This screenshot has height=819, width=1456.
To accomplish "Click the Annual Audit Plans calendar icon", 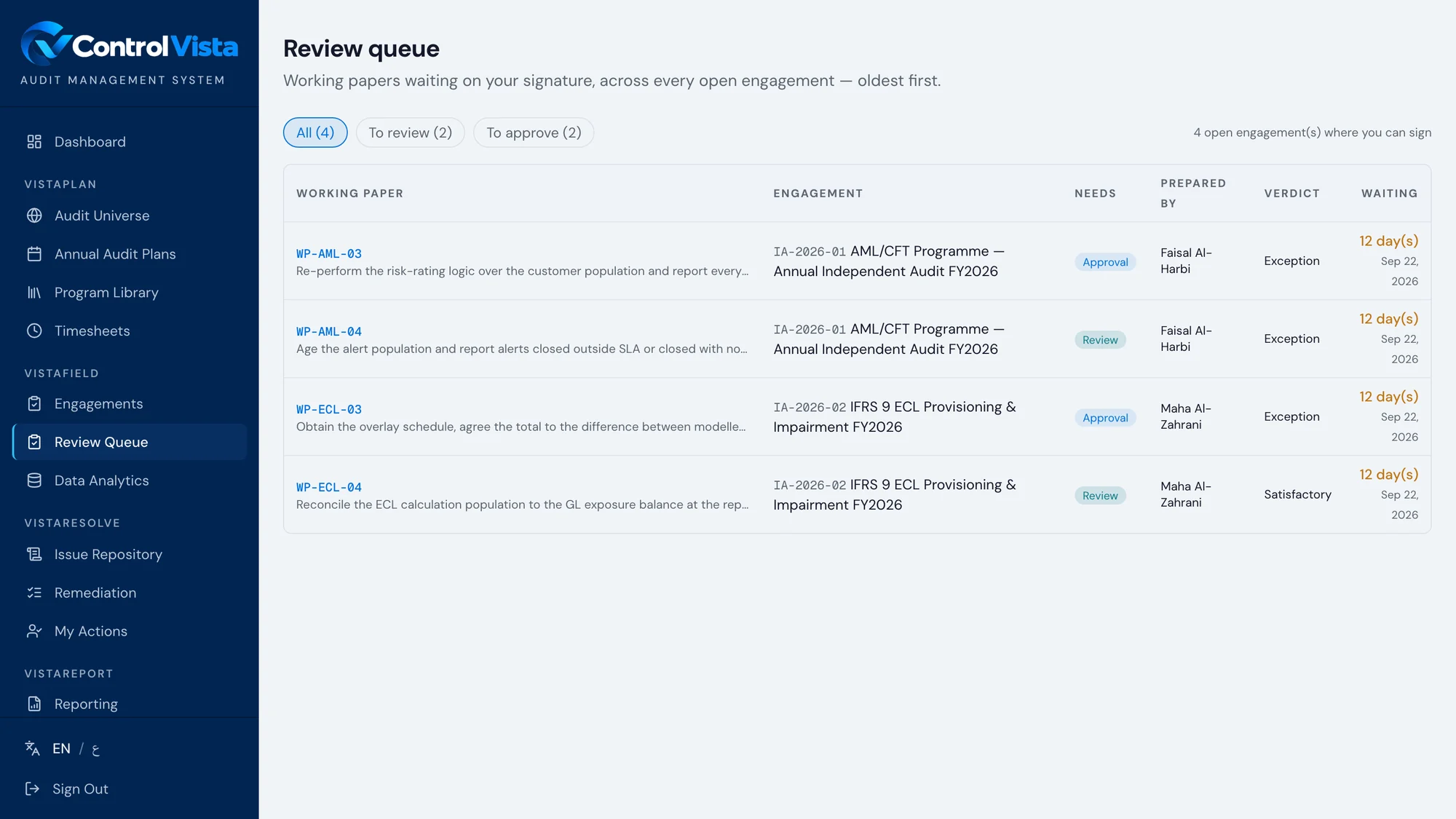I will pos(34,254).
